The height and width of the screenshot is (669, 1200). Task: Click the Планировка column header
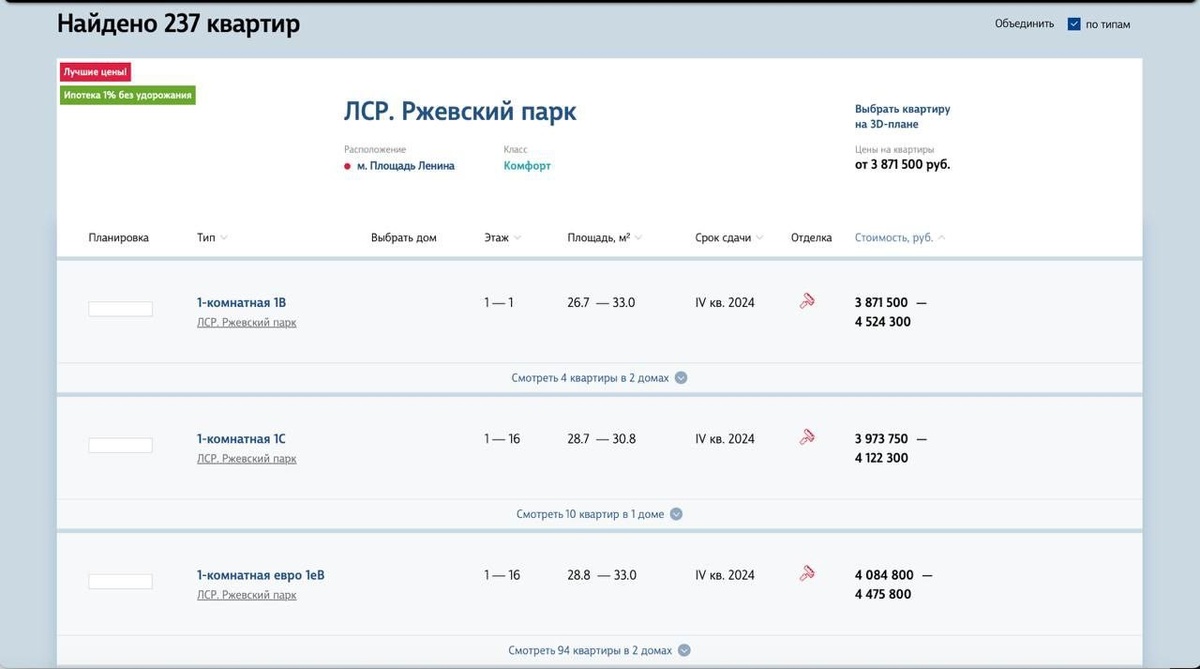[x=118, y=238]
